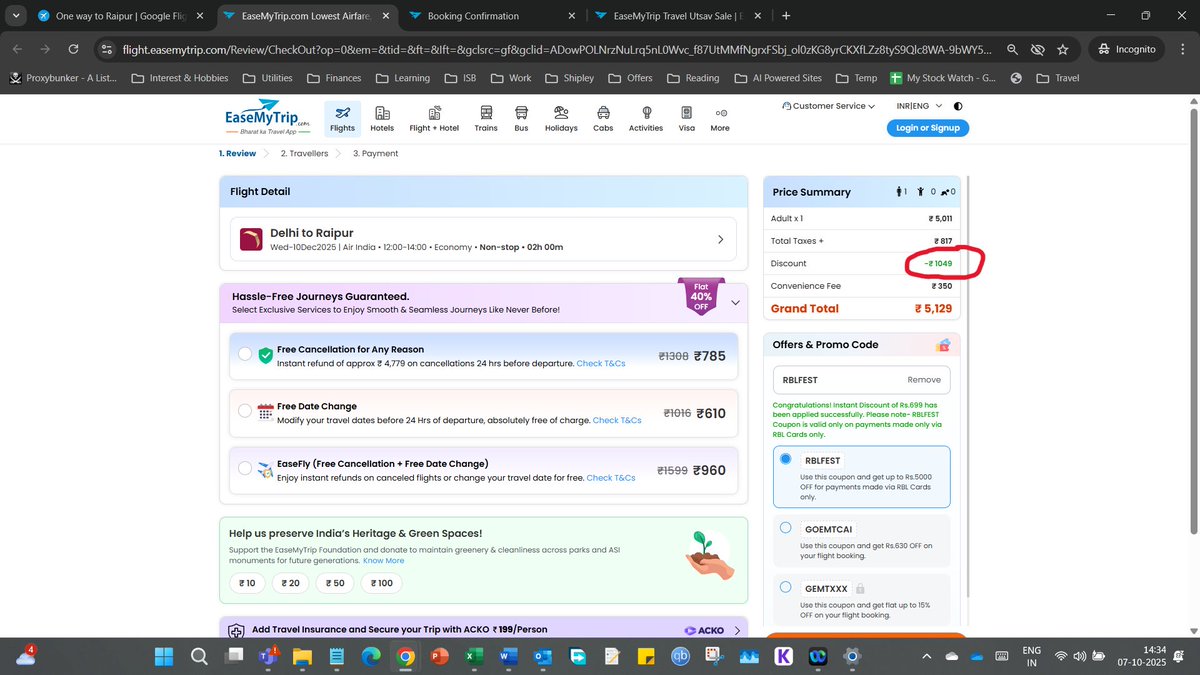Open Check T&Cs for Free Date Change
The width and height of the screenshot is (1200, 675).
coord(617,420)
